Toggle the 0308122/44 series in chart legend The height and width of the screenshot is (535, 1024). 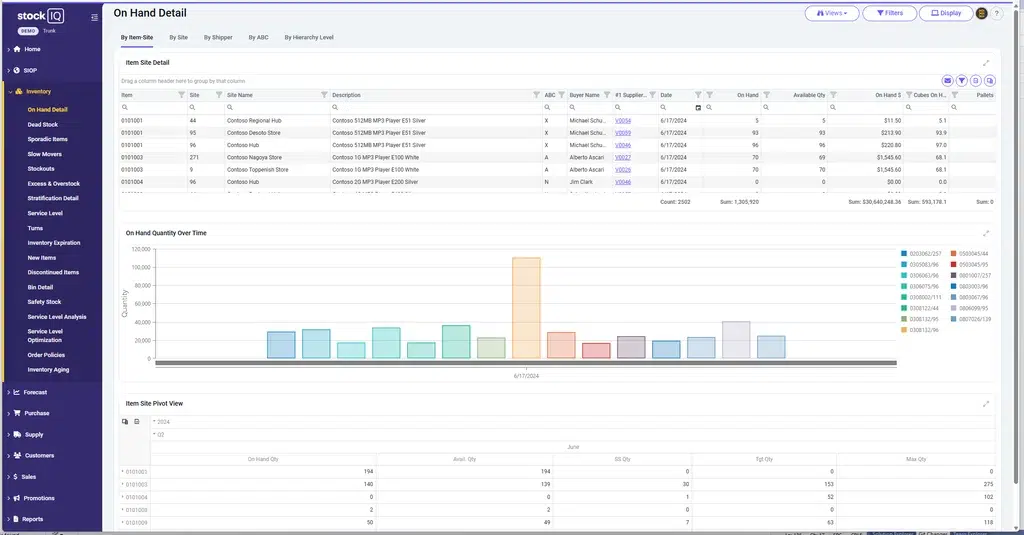click(920, 308)
